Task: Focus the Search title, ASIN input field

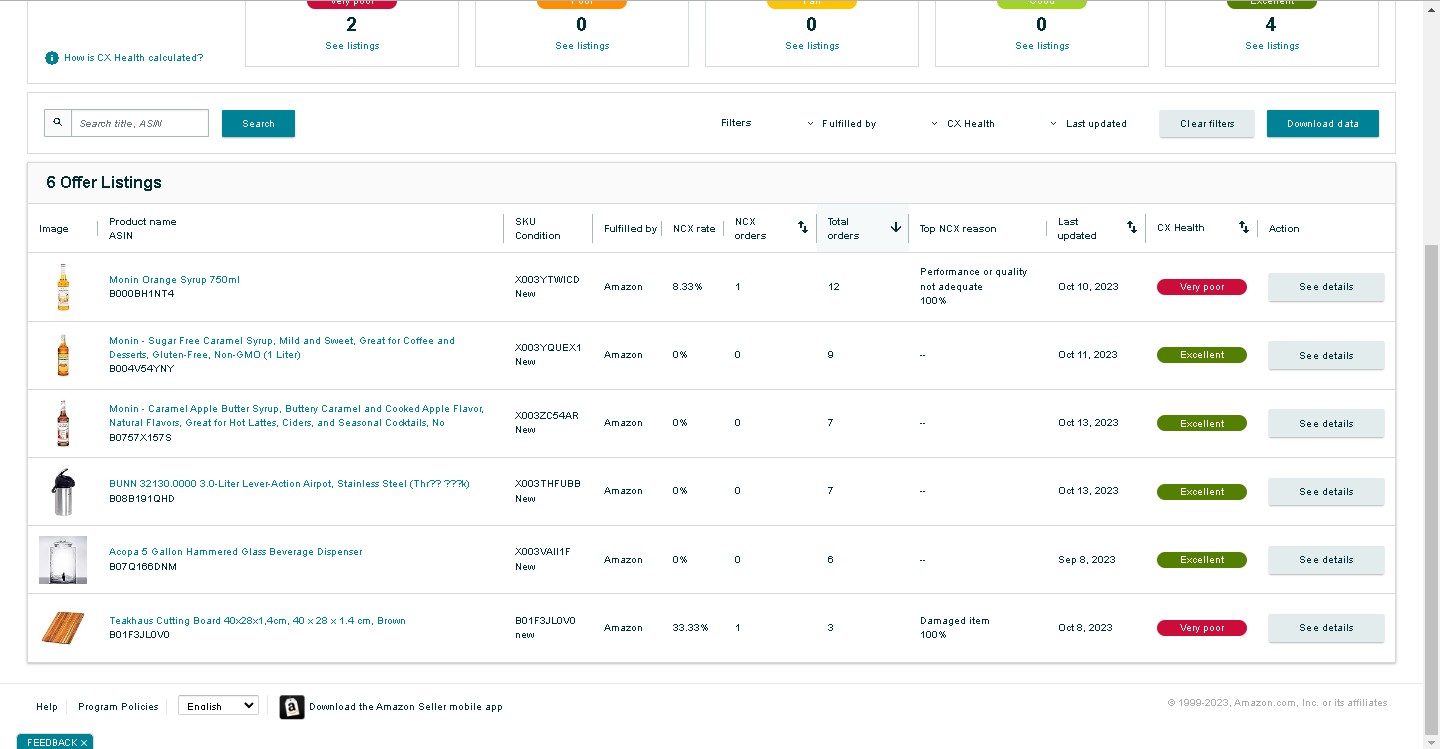Action: (x=140, y=123)
